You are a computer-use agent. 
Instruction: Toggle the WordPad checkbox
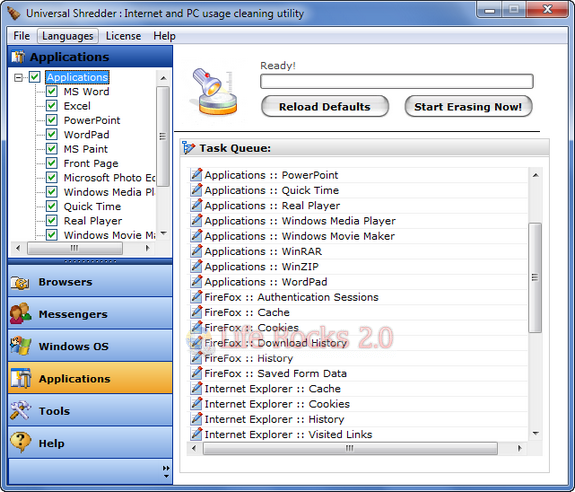52,134
